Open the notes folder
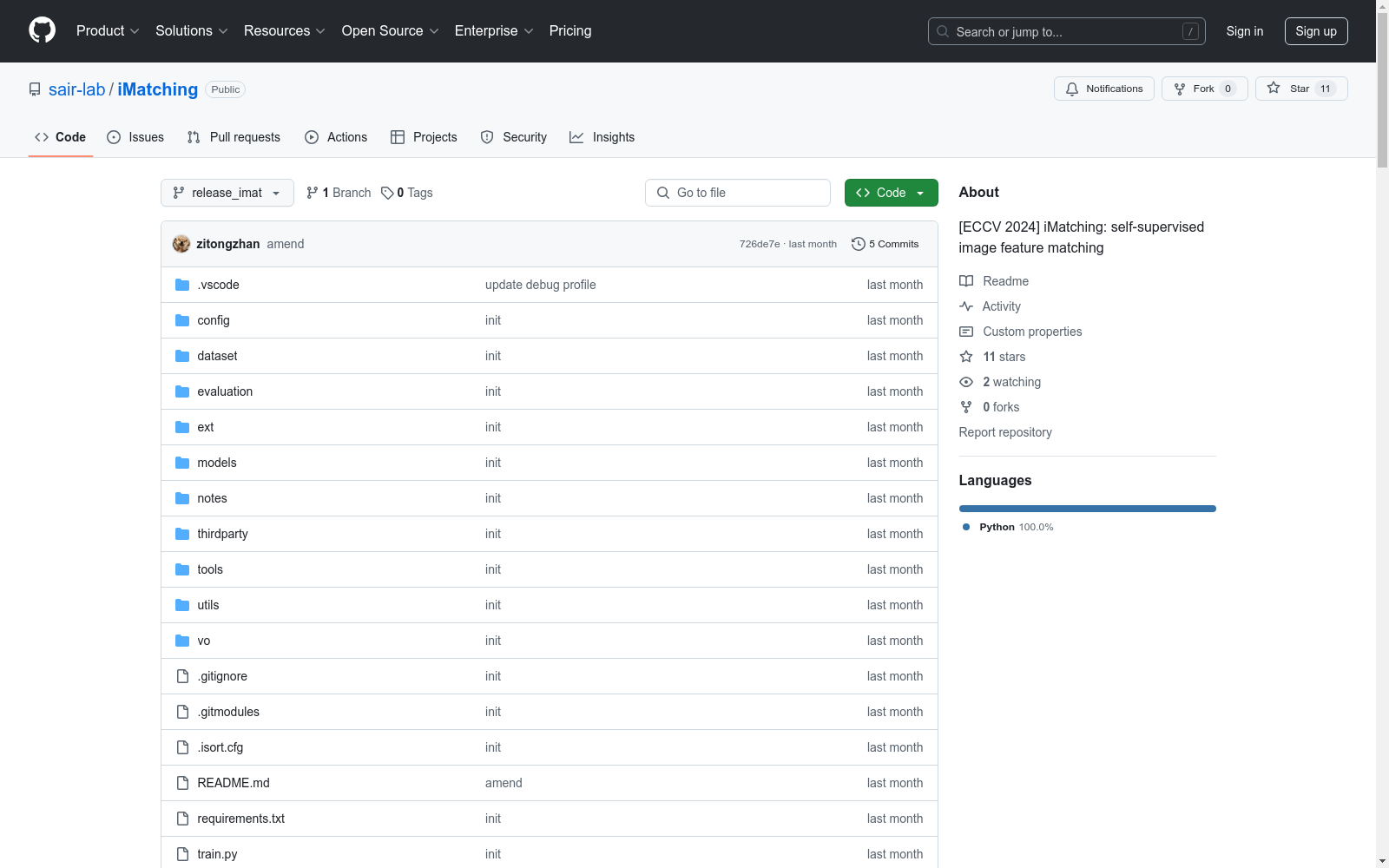Screen dimensions: 1389x868 [212, 498]
